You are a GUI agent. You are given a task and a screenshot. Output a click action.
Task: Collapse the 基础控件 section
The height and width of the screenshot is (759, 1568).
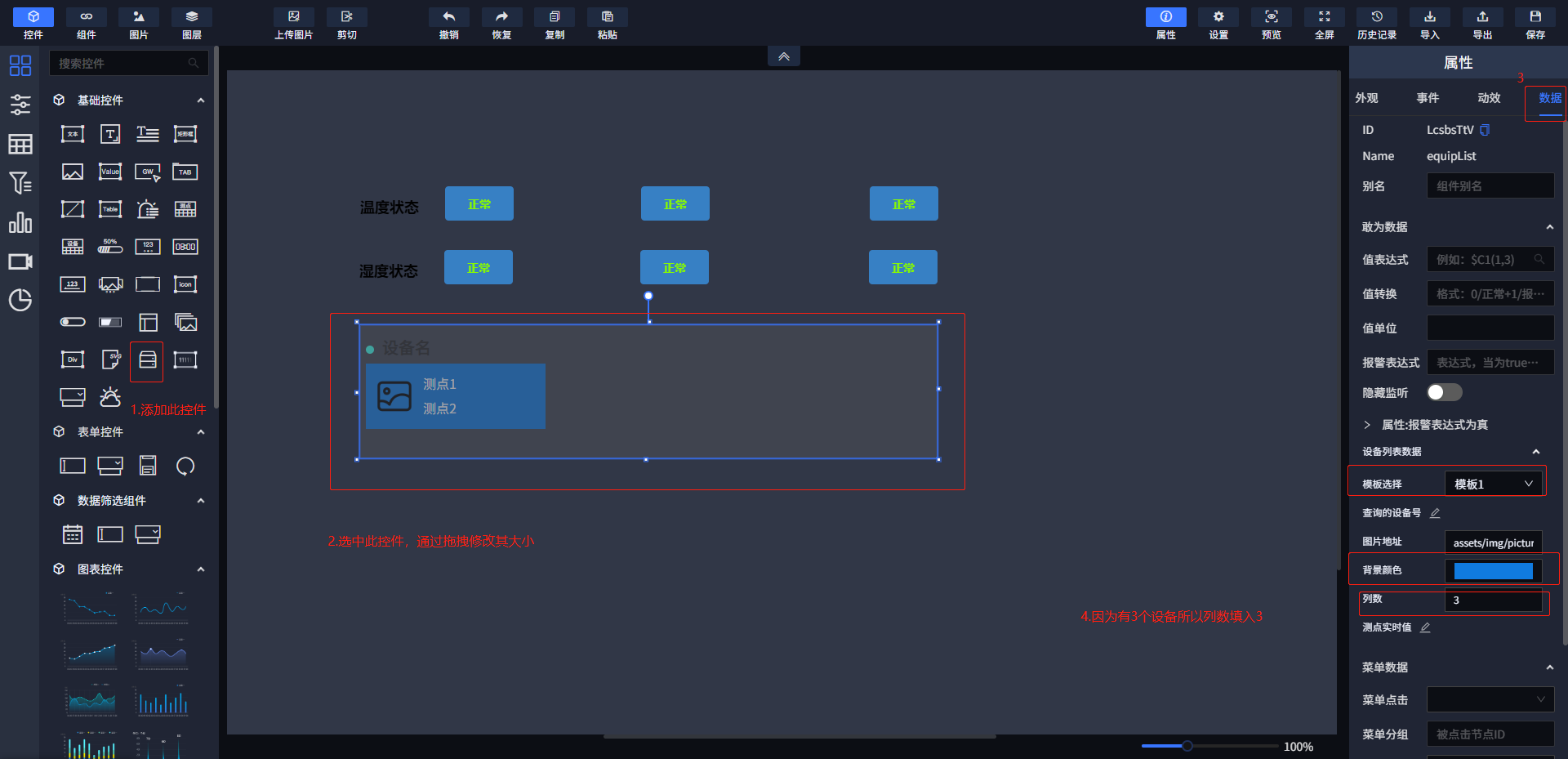point(201,100)
